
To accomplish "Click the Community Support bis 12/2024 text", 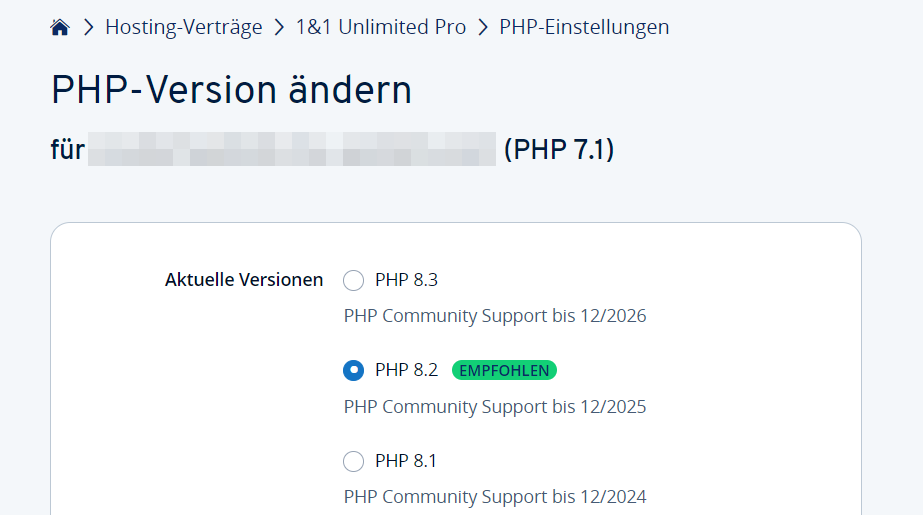I will (495, 497).
